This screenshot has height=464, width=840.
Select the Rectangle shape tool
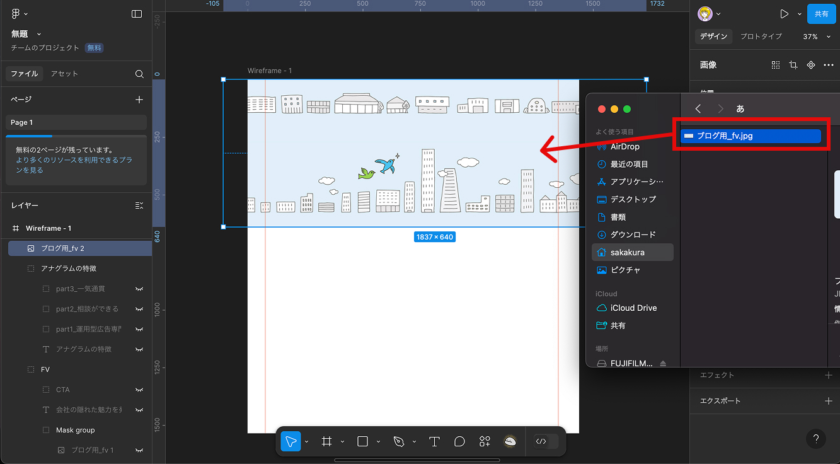point(363,441)
